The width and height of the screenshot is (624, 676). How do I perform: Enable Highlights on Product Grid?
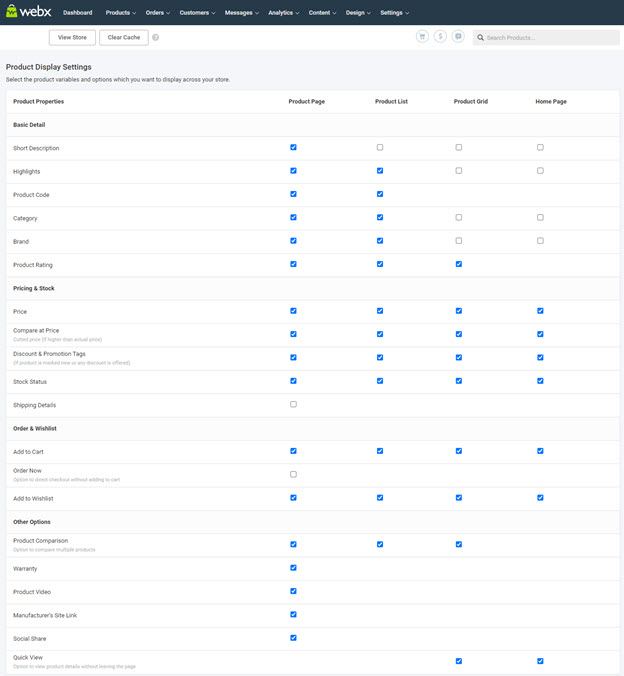coord(459,171)
